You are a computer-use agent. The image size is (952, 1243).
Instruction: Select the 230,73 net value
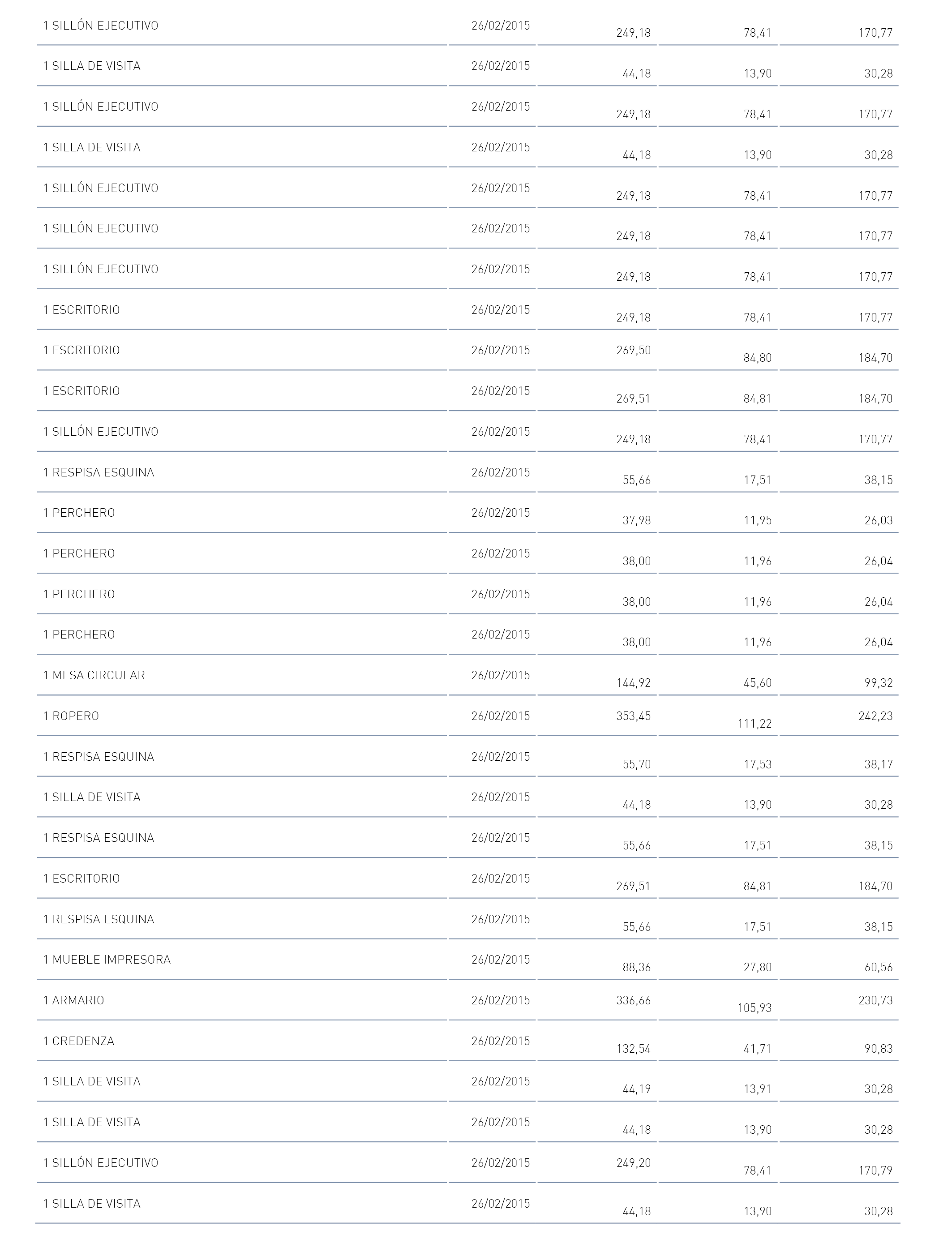875,1000
